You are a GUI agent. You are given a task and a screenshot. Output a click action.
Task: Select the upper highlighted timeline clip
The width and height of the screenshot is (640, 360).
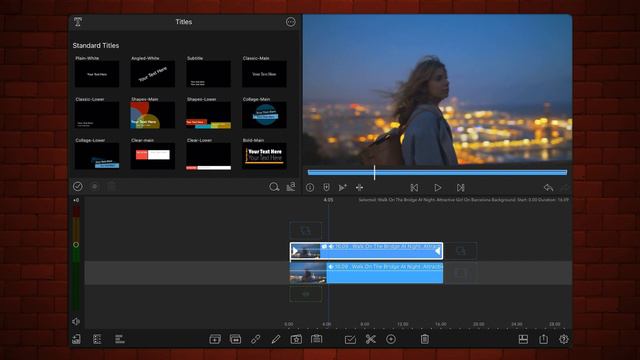[x=366, y=251]
